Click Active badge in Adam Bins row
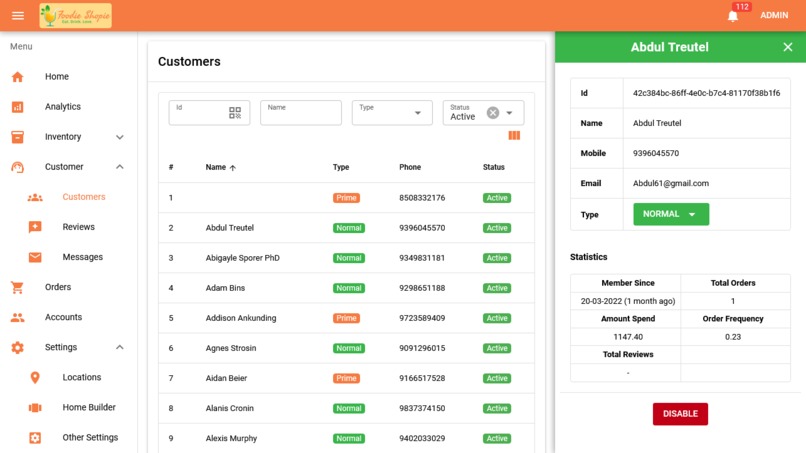The height and width of the screenshot is (453, 806). 497,288
